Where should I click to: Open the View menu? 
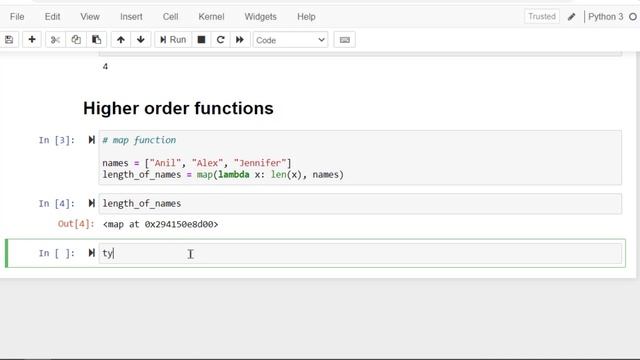(90, 17)
